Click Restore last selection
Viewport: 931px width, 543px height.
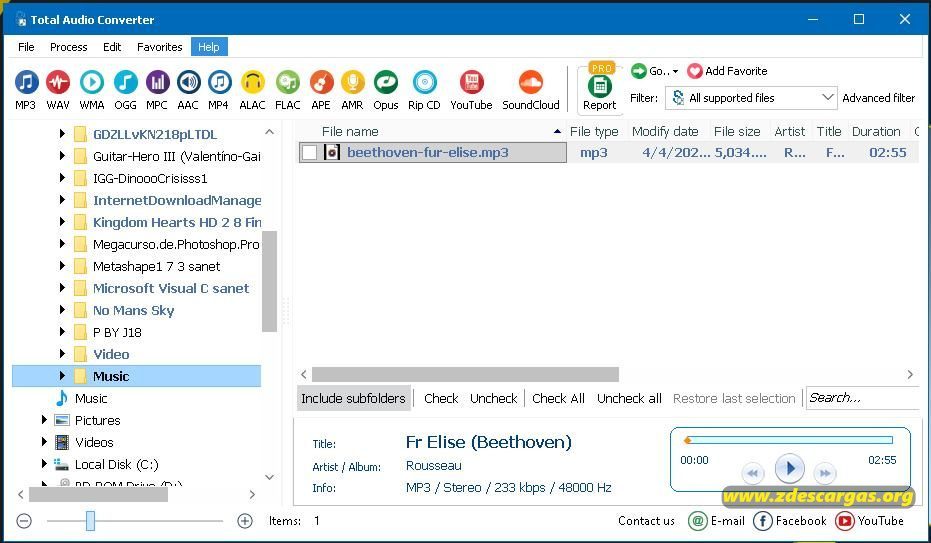pos(734,398)
